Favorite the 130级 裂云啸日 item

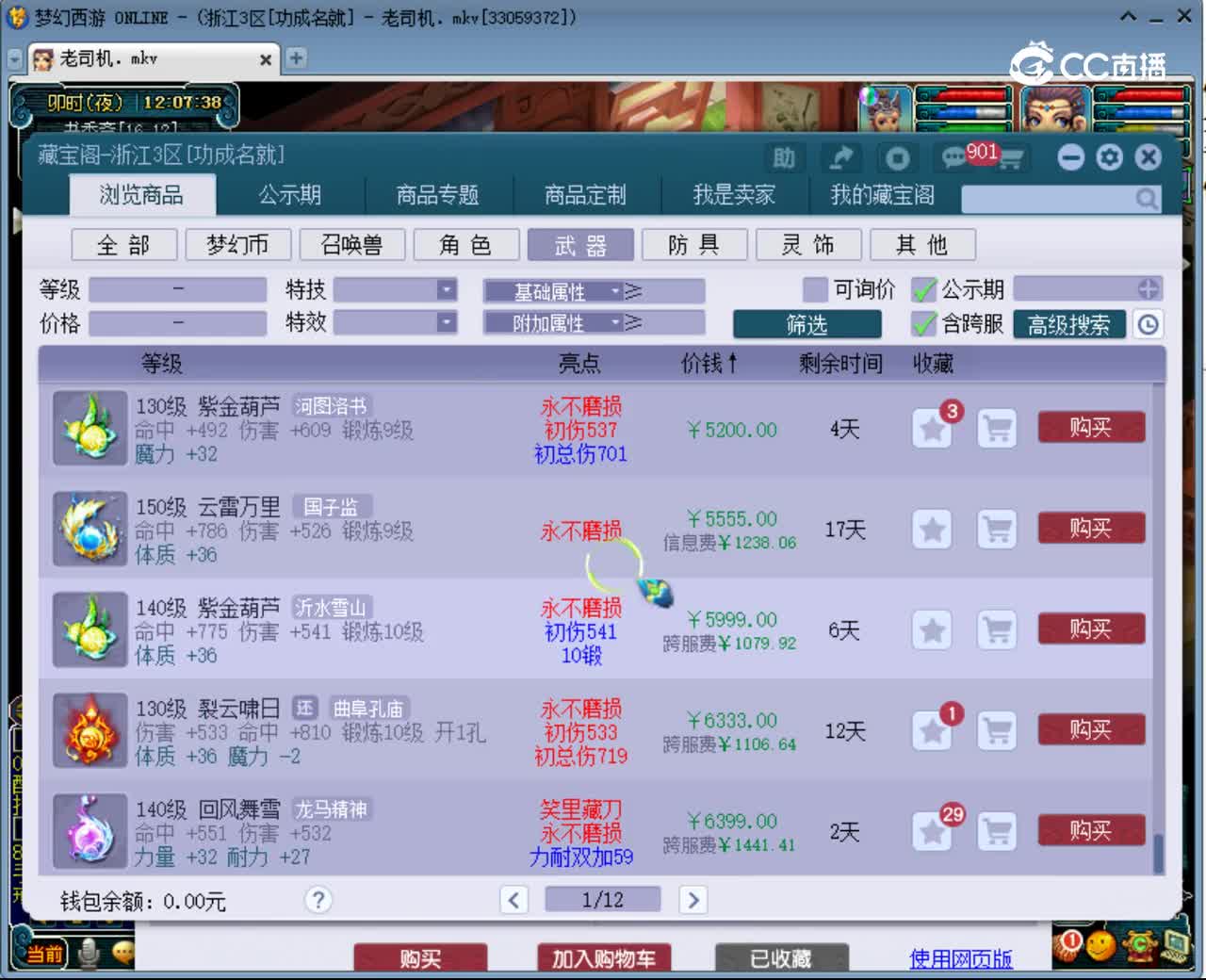coord(933,731)
